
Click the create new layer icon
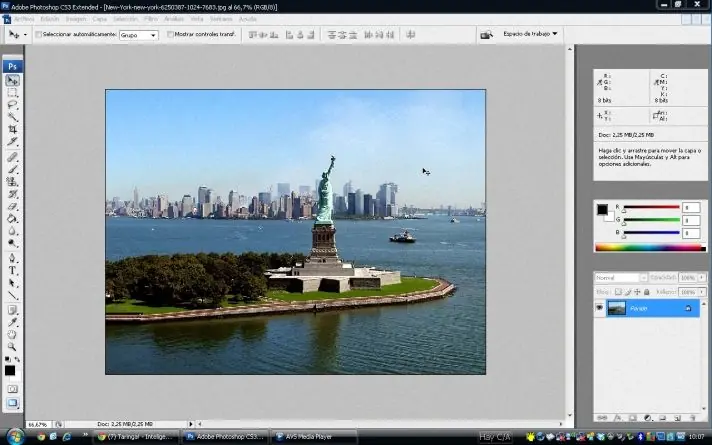pyautogui.click(x=677, y=418)
